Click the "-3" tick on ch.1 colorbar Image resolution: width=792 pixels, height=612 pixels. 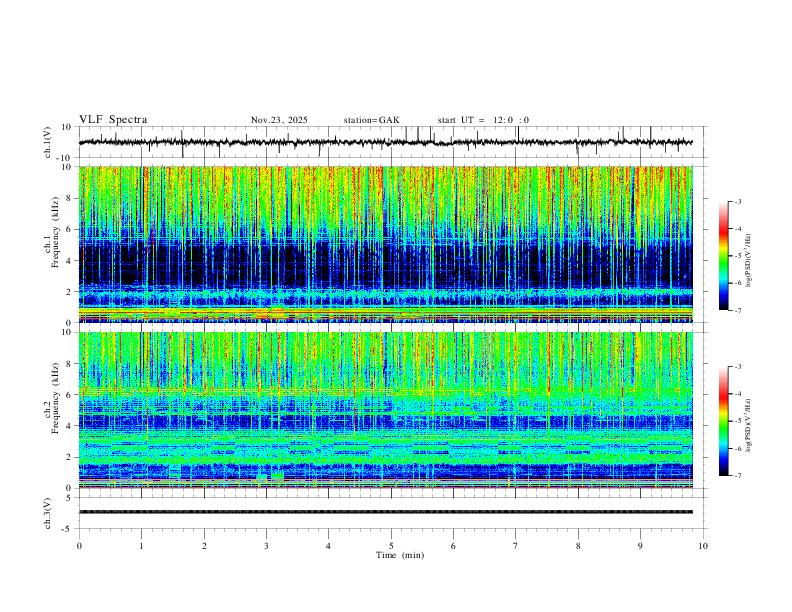pyautogui.click(x=738, y=201)
